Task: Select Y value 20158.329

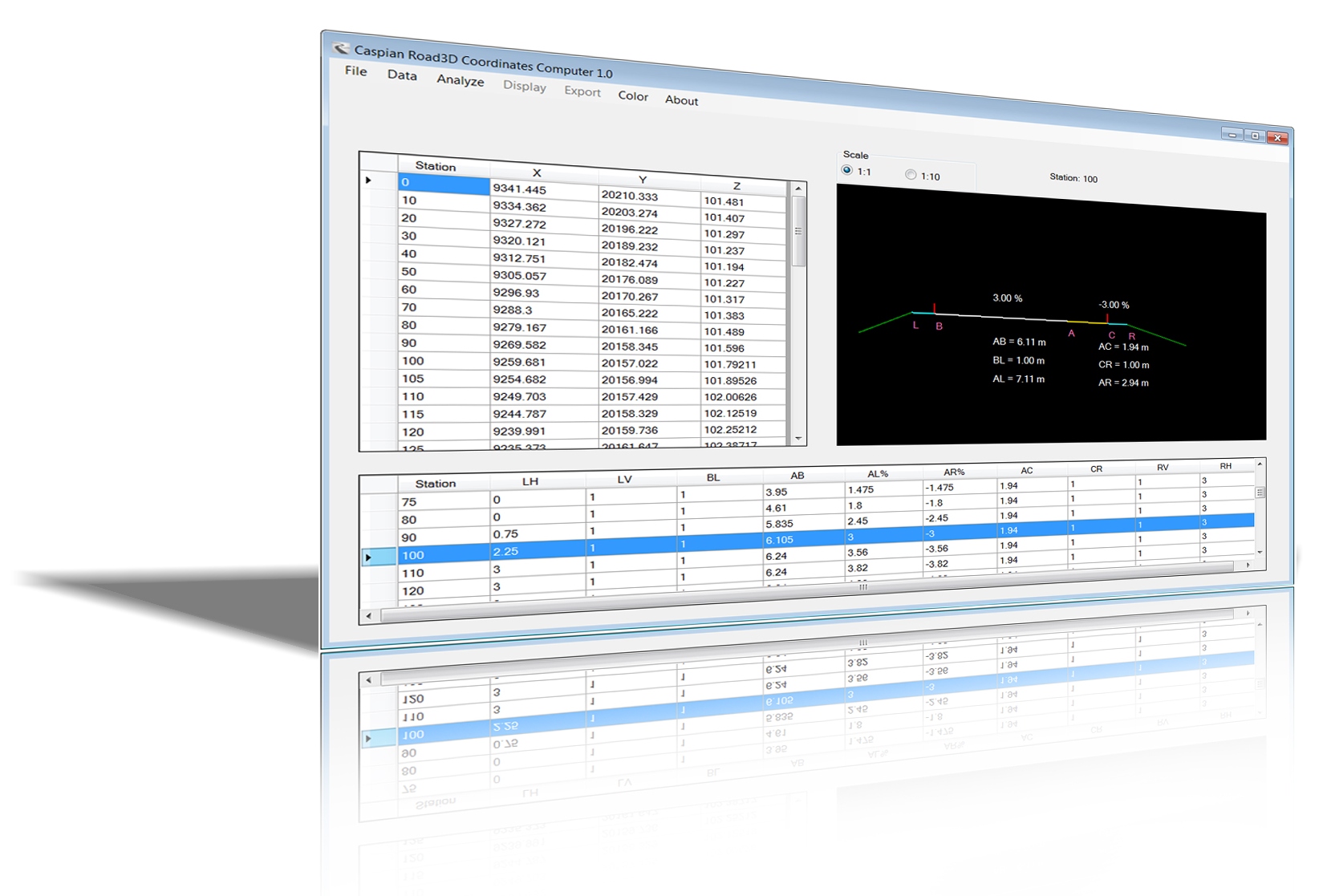Action: 649,413
